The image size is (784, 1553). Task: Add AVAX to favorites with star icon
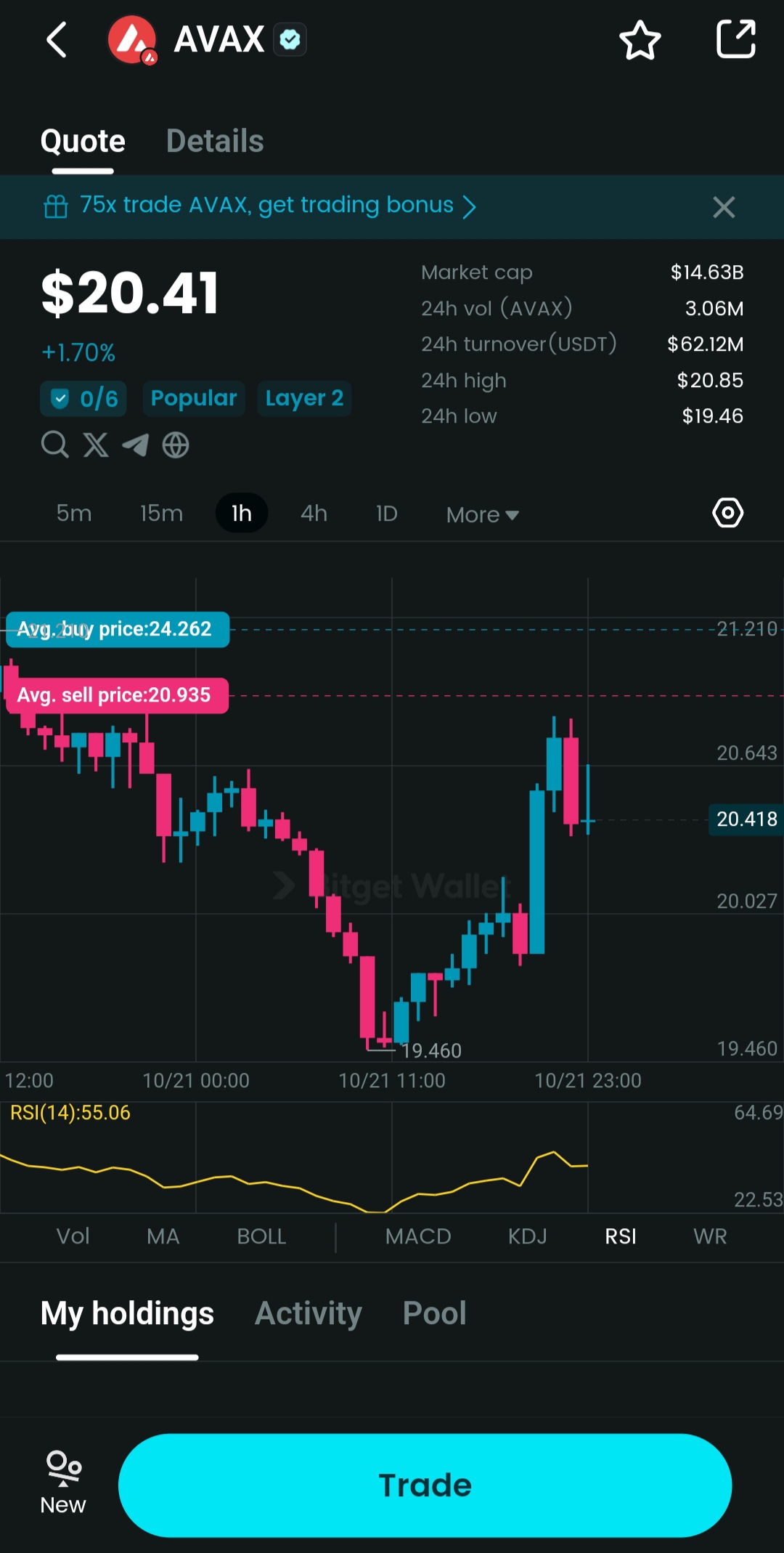(640, 40)
